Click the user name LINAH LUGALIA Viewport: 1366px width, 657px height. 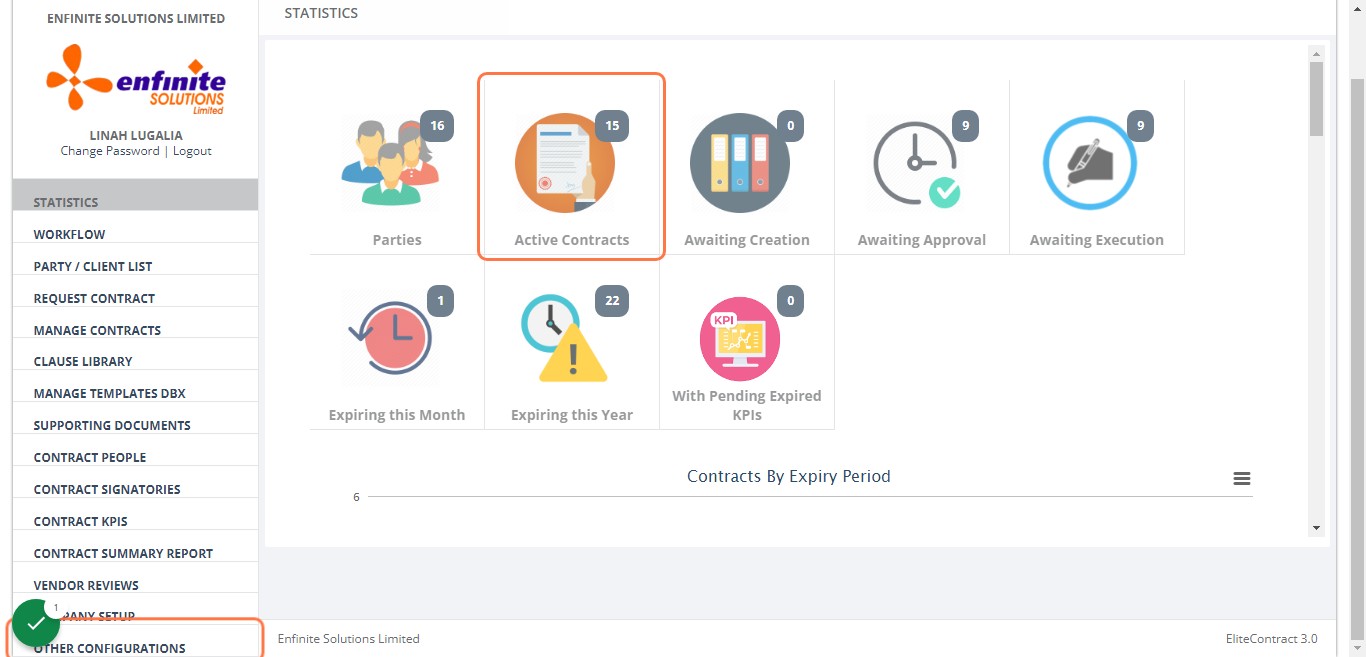(136, 135)
